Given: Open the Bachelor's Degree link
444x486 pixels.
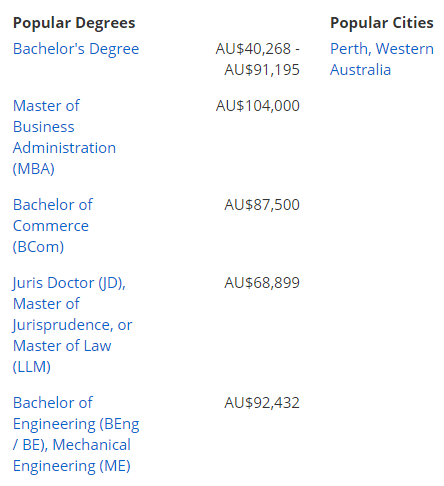Looking at the screenshot, I should tap(76, 49).
